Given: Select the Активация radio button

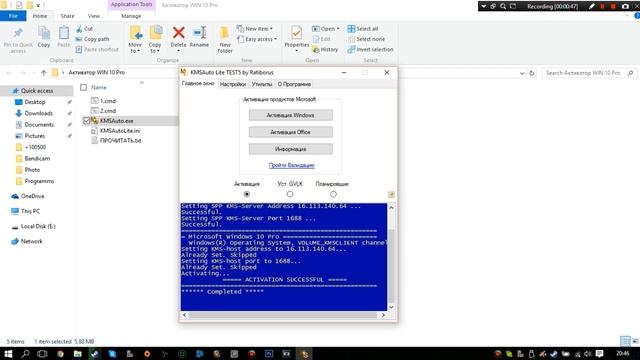Looking at the screenshot, I should (247, 194).
